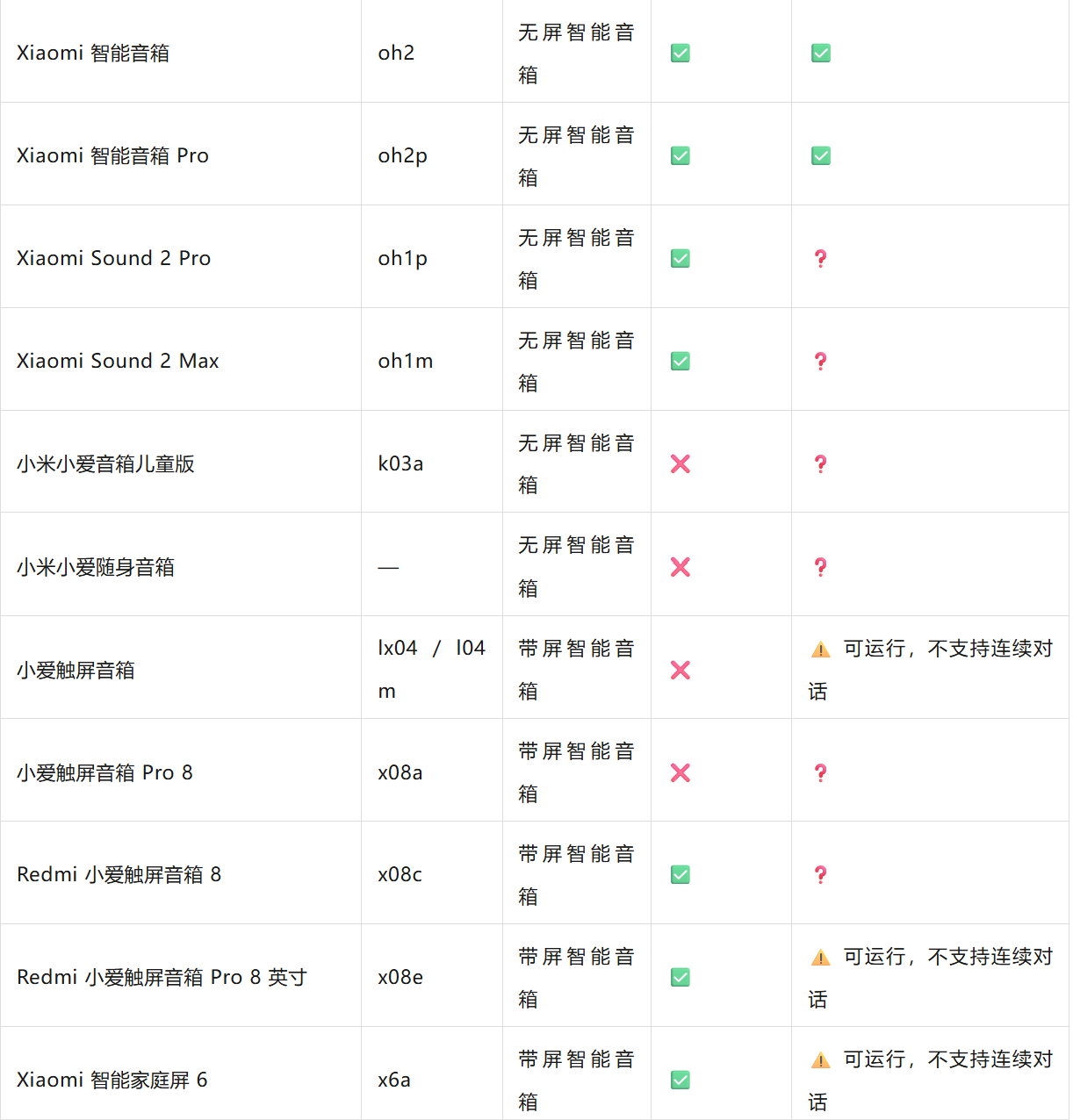Click the red X icon for 小米小爱随身音箱
Viewport: 1073px width, 1120px height.
pos(681,567)
